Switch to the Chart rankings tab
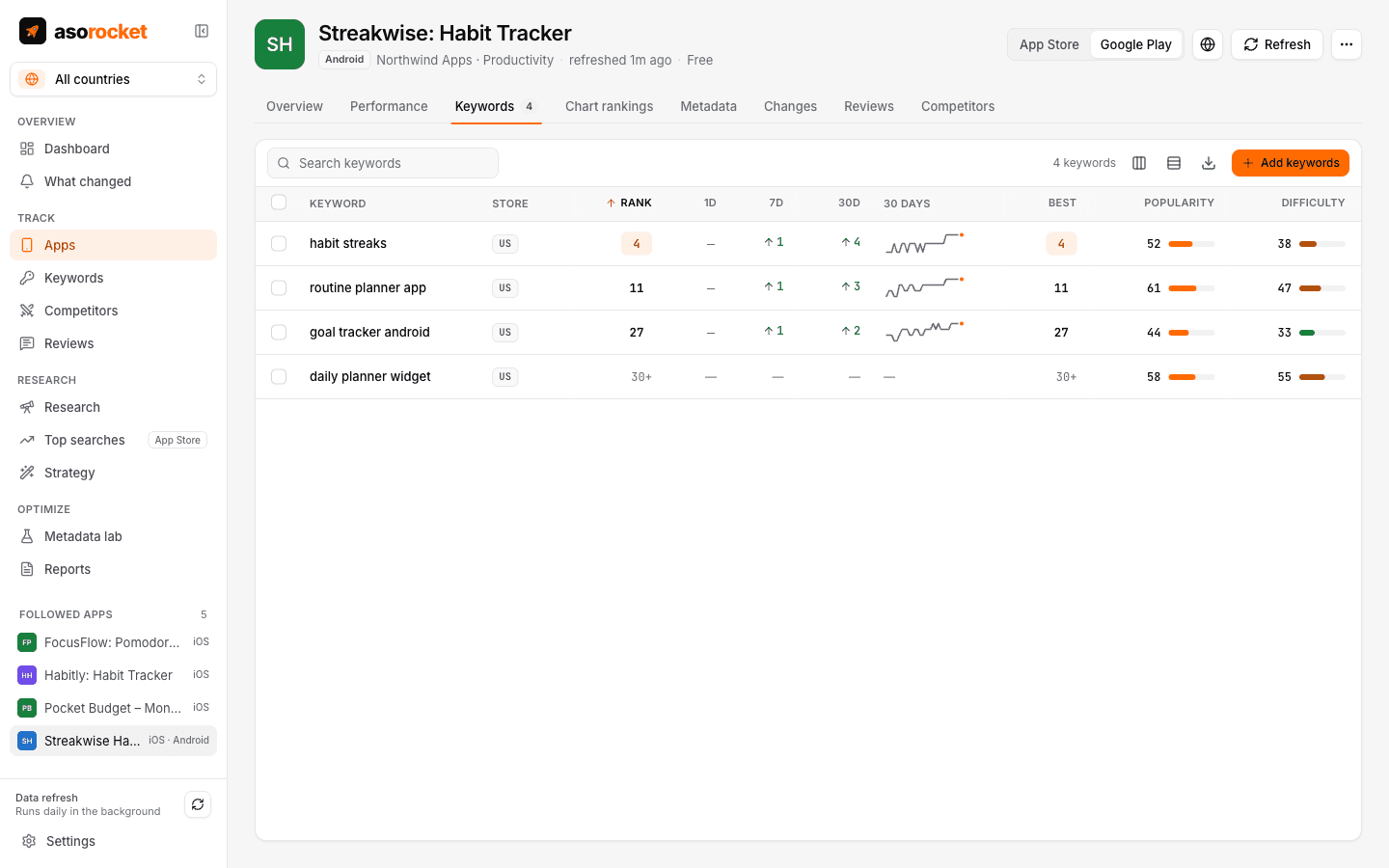 pyautogui.click(x=609, y=106)
